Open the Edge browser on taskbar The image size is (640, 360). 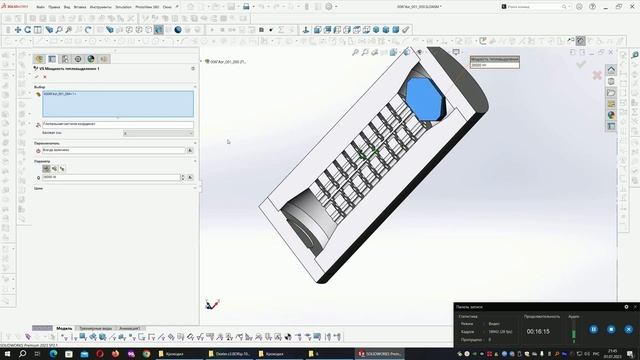coord(53,354)
